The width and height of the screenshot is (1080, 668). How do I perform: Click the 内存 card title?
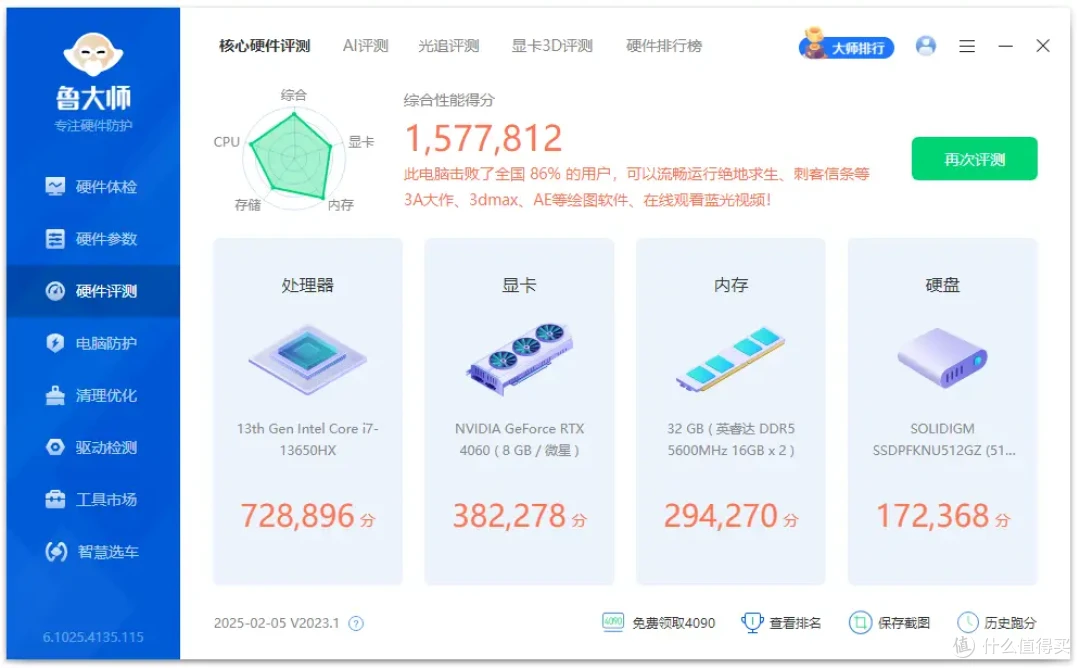point(731,285)
